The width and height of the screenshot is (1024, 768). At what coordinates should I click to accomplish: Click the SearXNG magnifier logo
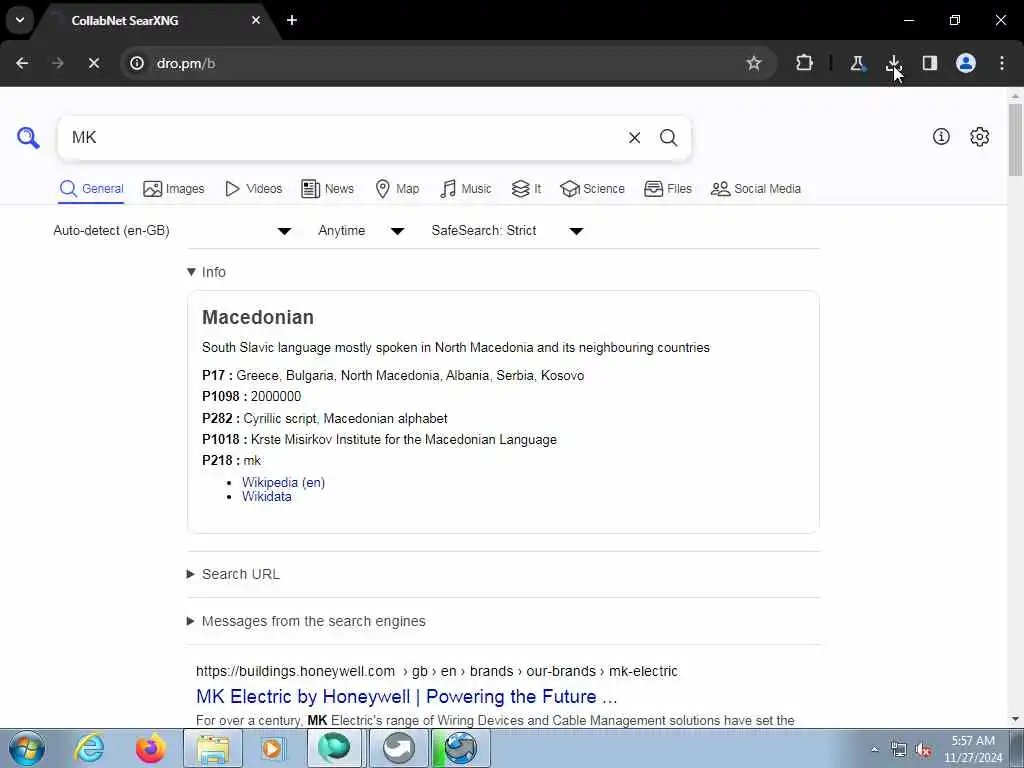click(x=28, y=138)
